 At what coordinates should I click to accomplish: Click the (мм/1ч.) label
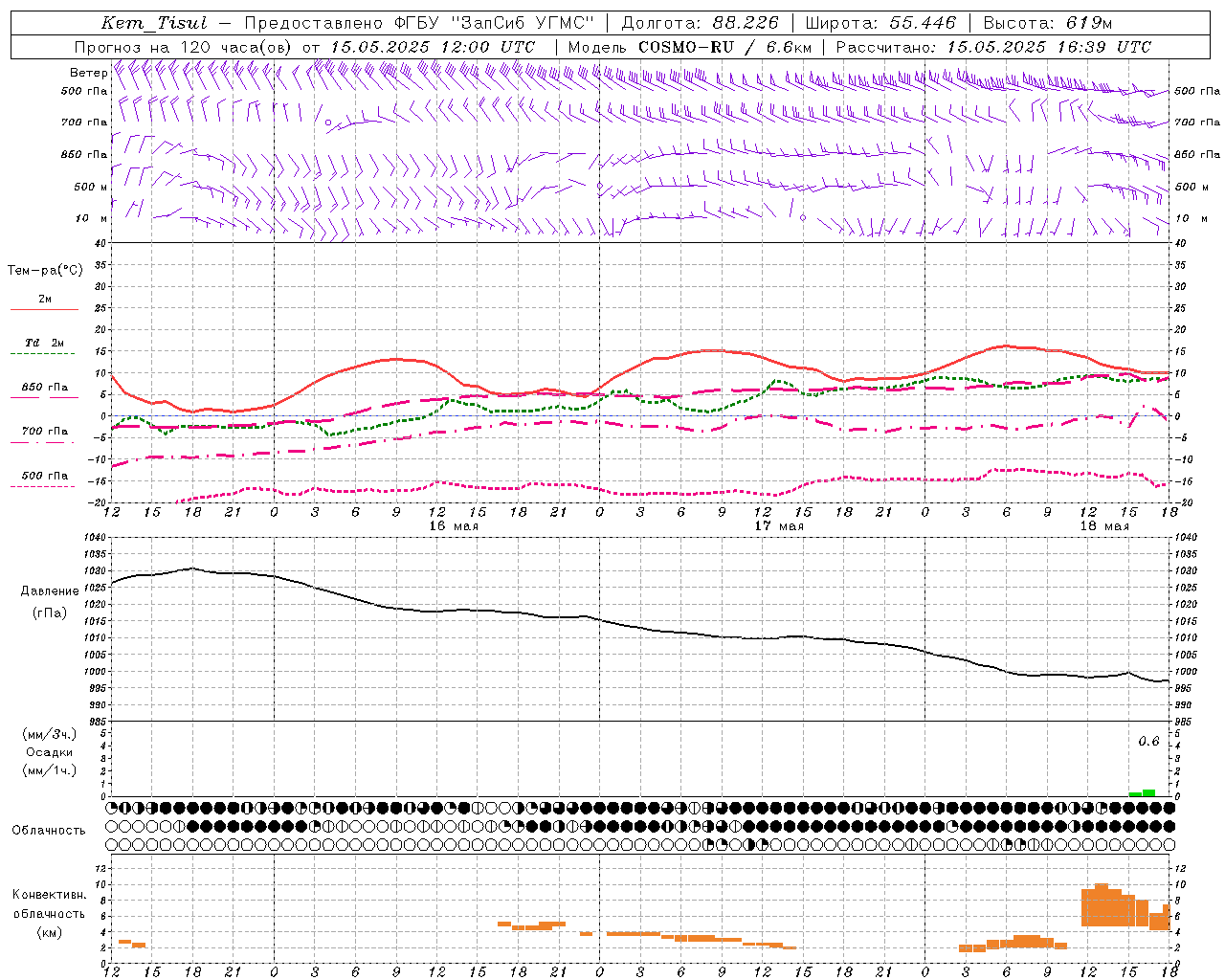[x=50, y=770]
